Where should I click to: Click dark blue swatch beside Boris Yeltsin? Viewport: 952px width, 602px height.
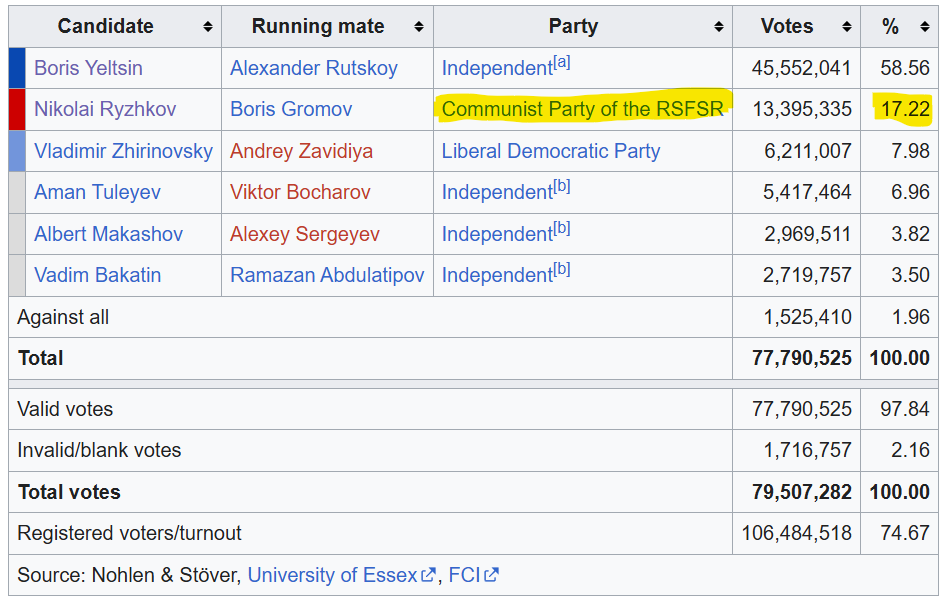tap(17, 68)
